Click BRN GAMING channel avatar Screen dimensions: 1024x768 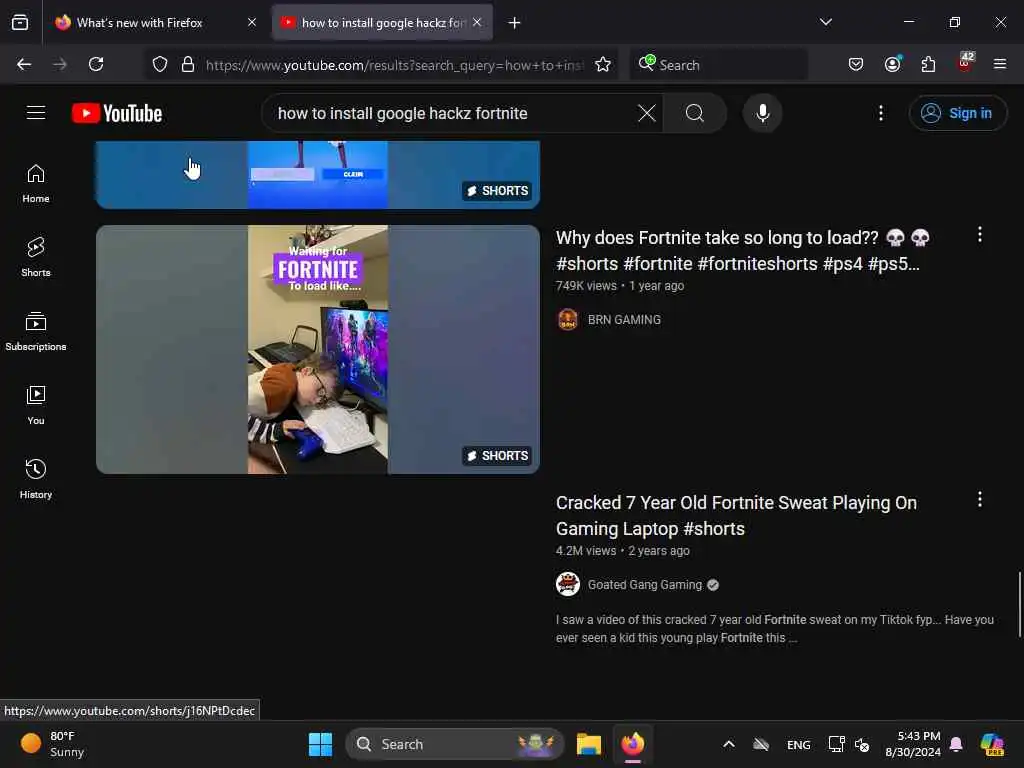pos(568,320)
